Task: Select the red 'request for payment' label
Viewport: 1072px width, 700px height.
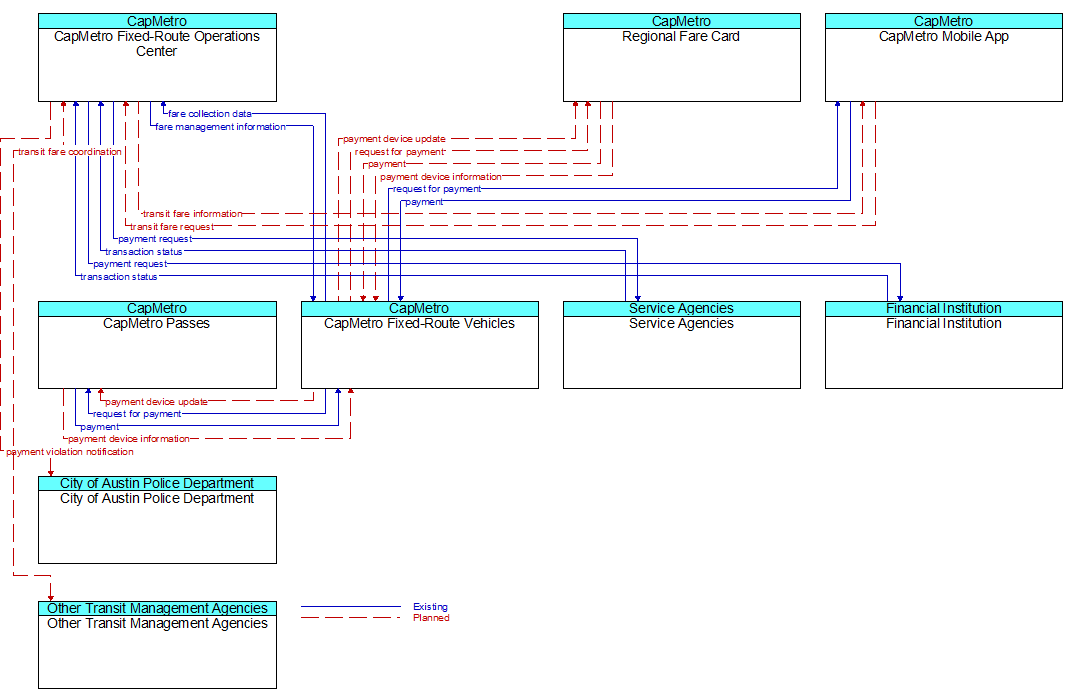Action: point(399,152)
